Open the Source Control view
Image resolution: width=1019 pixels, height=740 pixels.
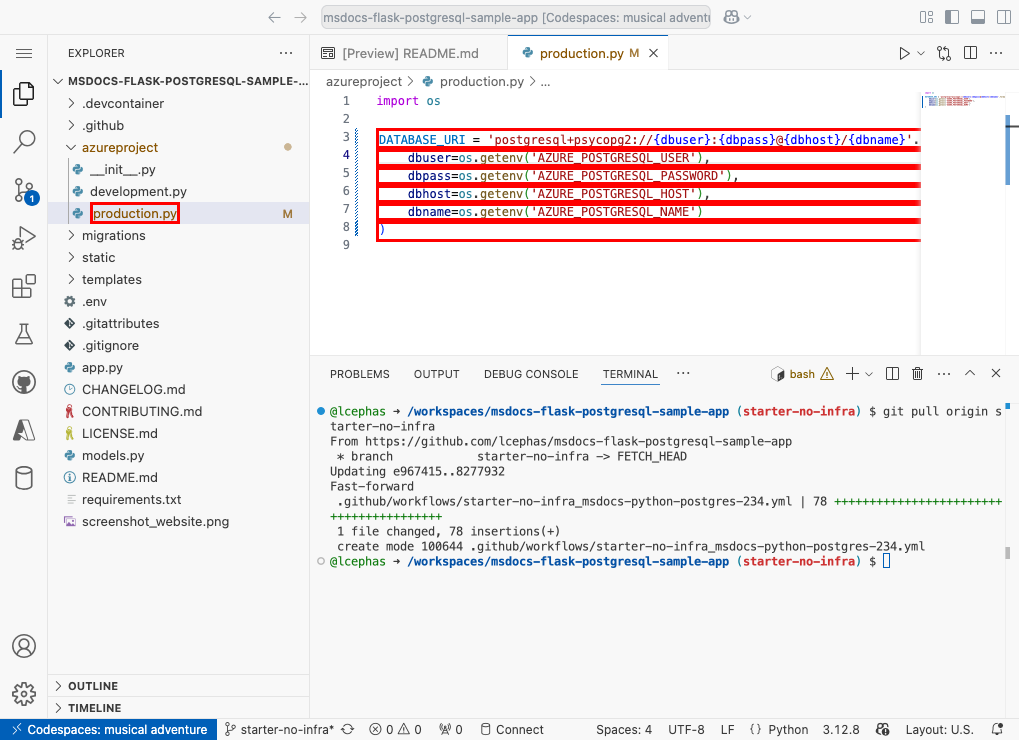pos(24,190)
